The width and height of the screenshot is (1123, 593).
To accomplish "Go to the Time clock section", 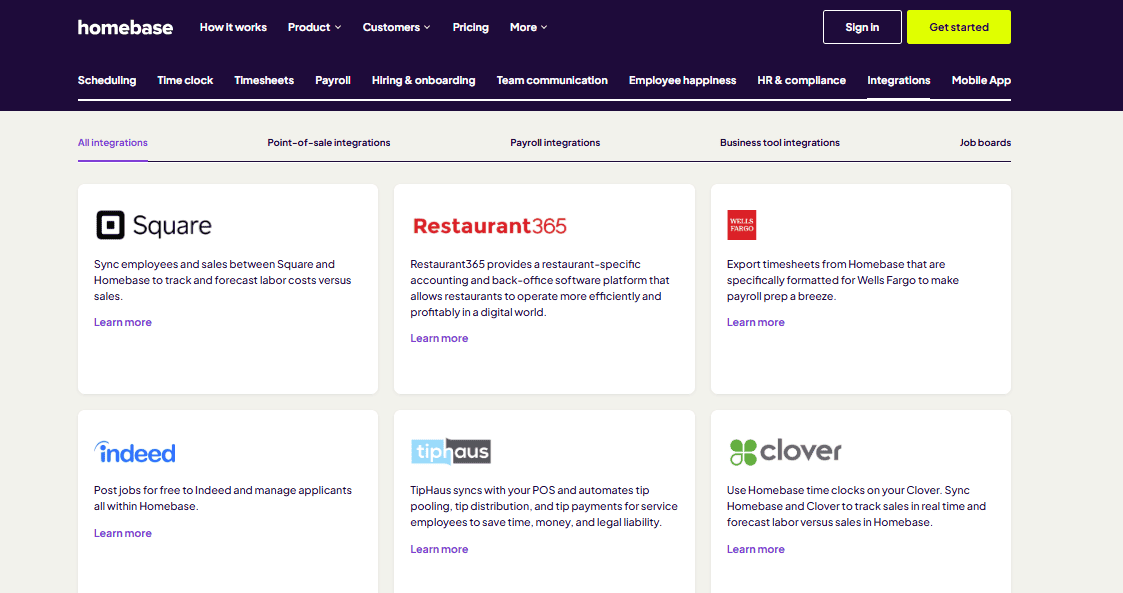I will point(185,80).
